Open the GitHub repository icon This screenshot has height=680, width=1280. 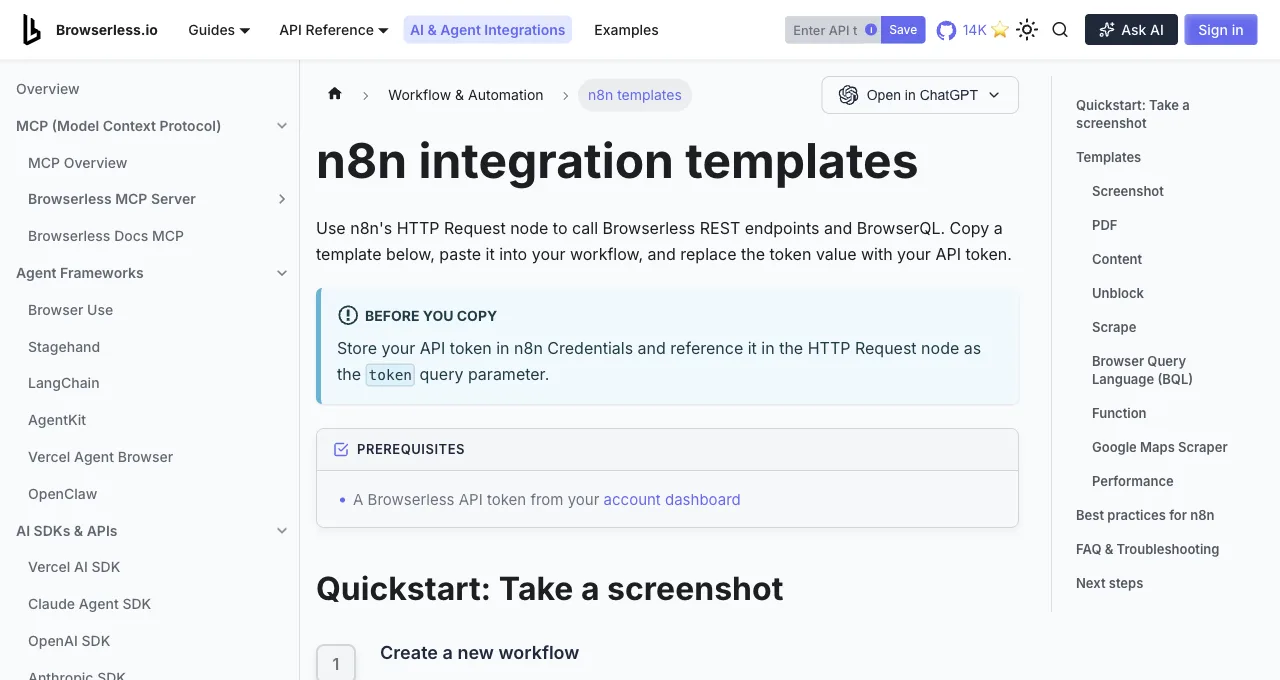(946, 31)
